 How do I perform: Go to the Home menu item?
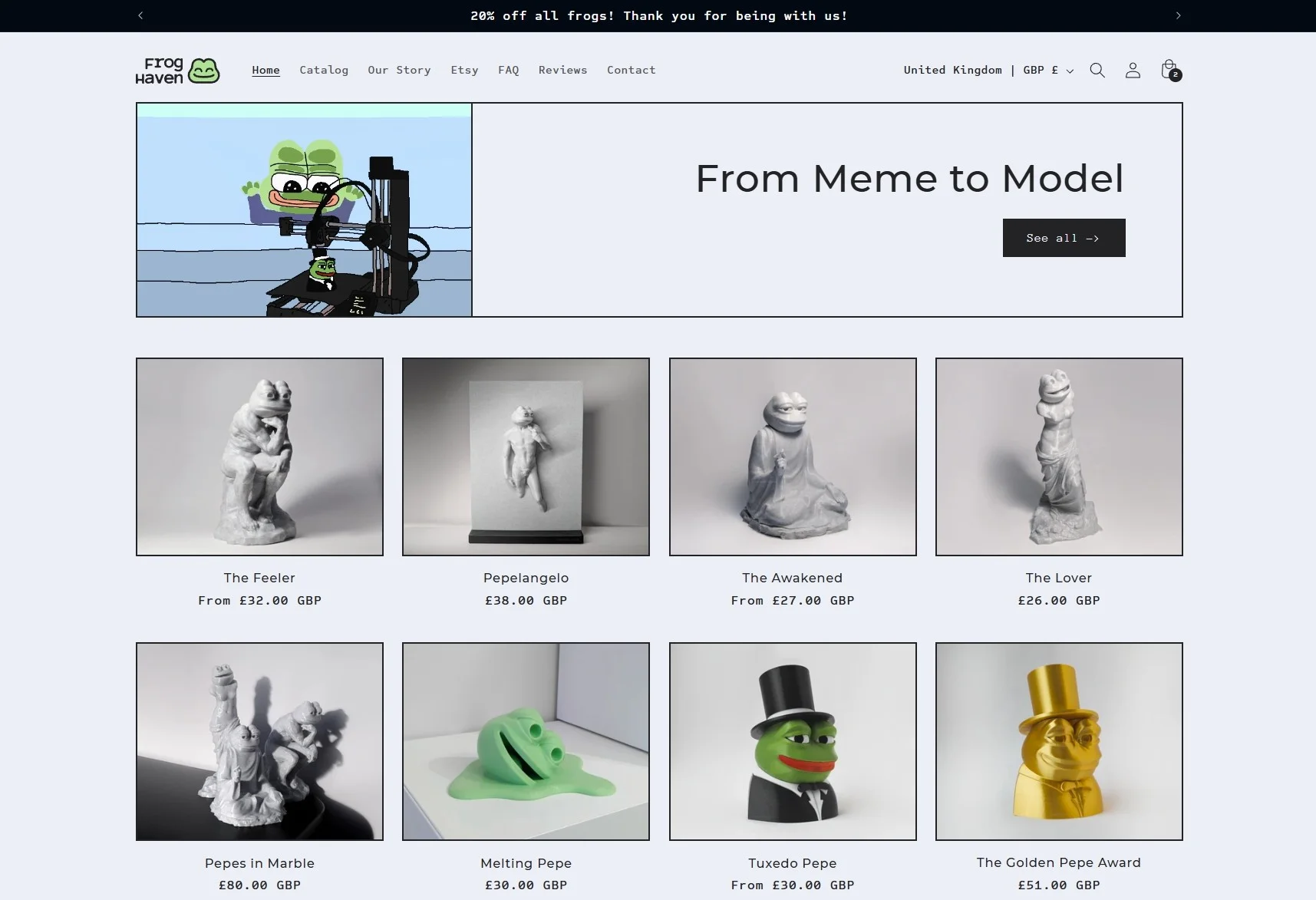266,70
